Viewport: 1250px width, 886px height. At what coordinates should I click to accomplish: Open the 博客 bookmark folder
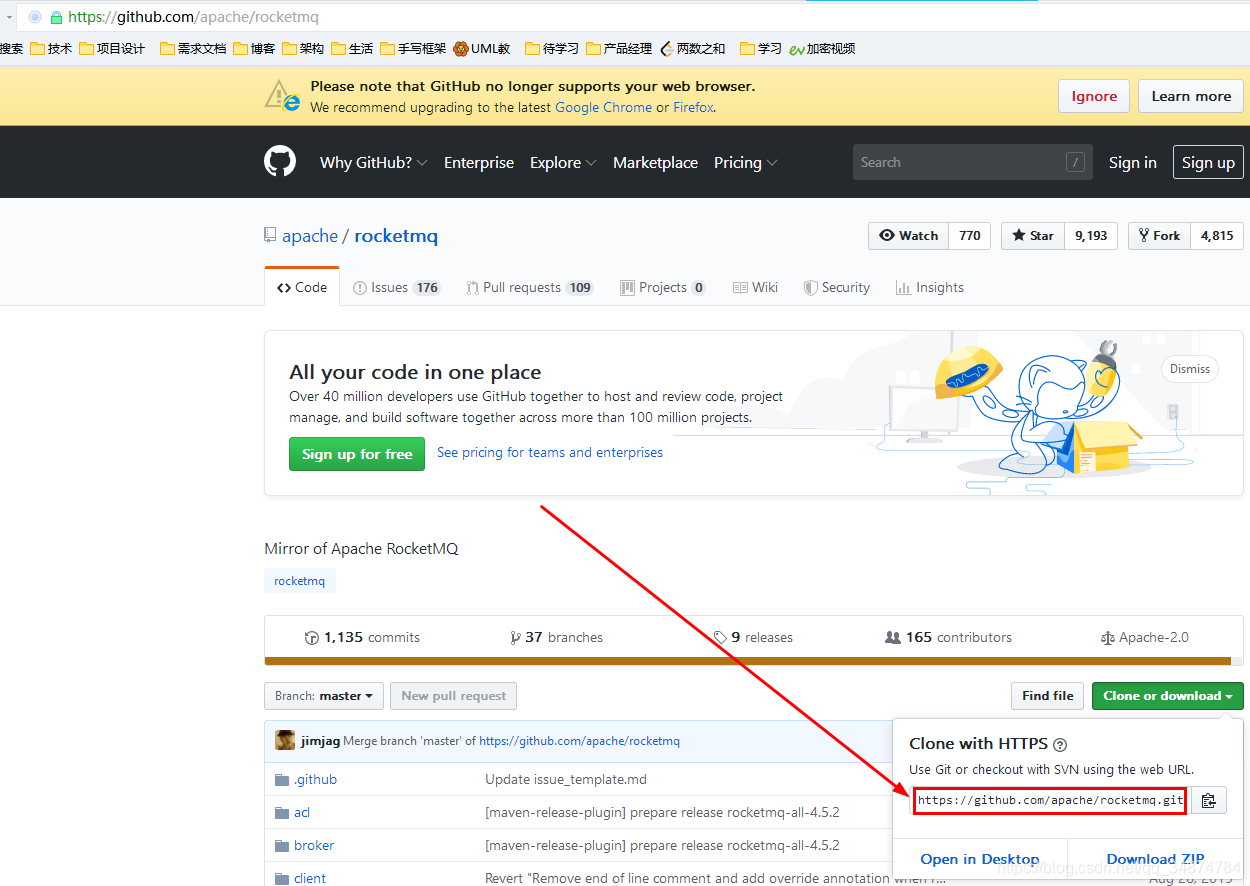(x=254, y=48)
